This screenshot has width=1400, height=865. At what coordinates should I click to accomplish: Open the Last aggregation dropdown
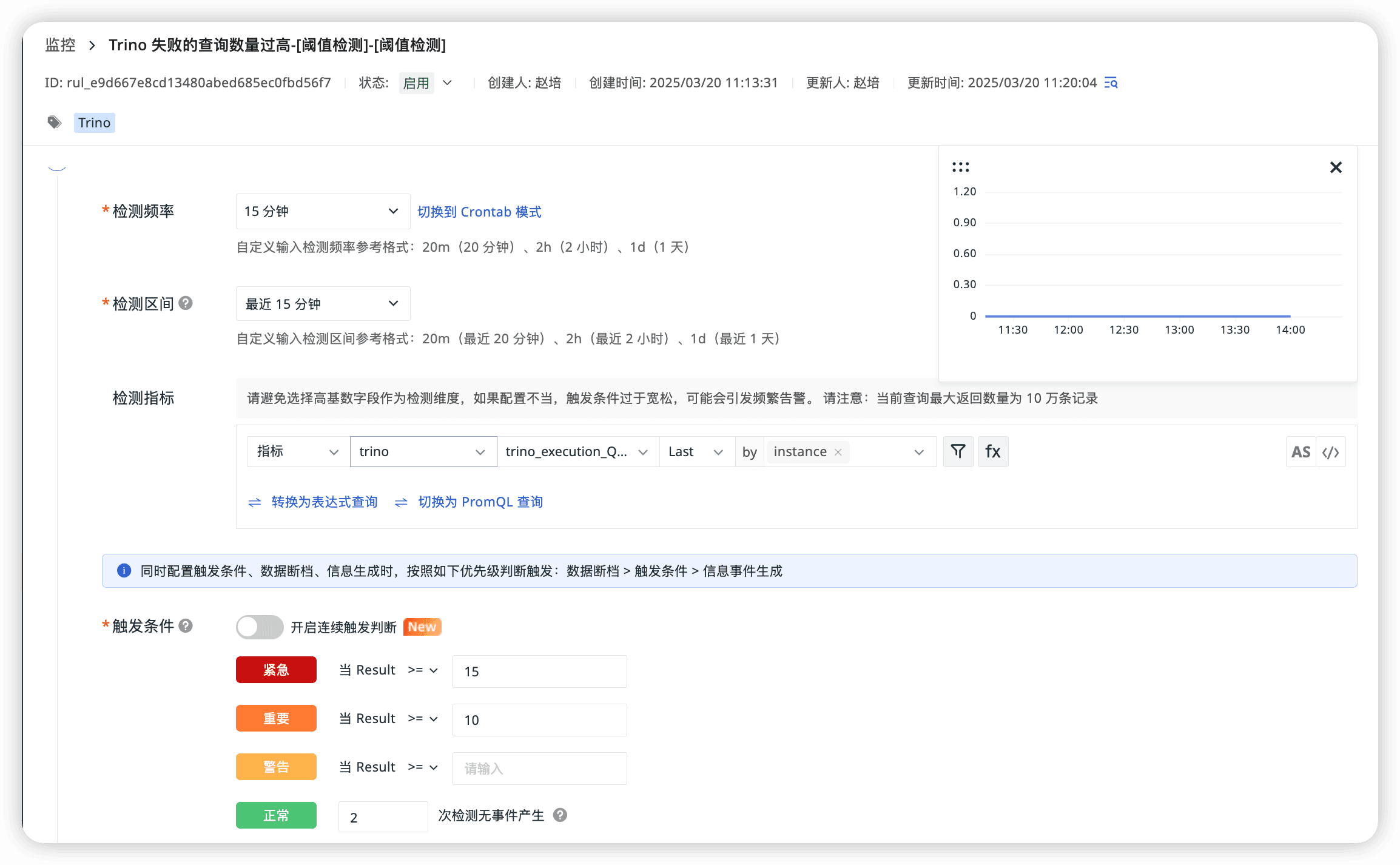pos(696,452)
